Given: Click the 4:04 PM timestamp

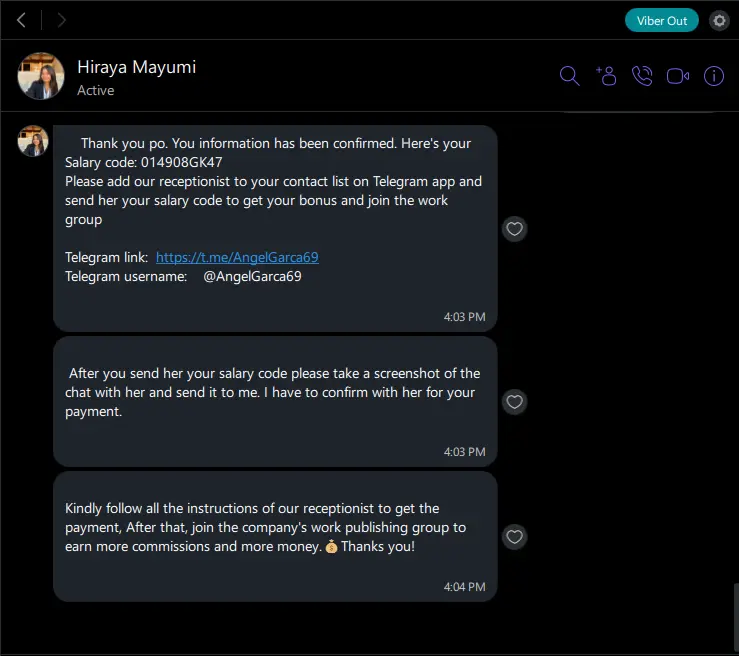Looking at the screenshot, I should [x=464, y=587].
